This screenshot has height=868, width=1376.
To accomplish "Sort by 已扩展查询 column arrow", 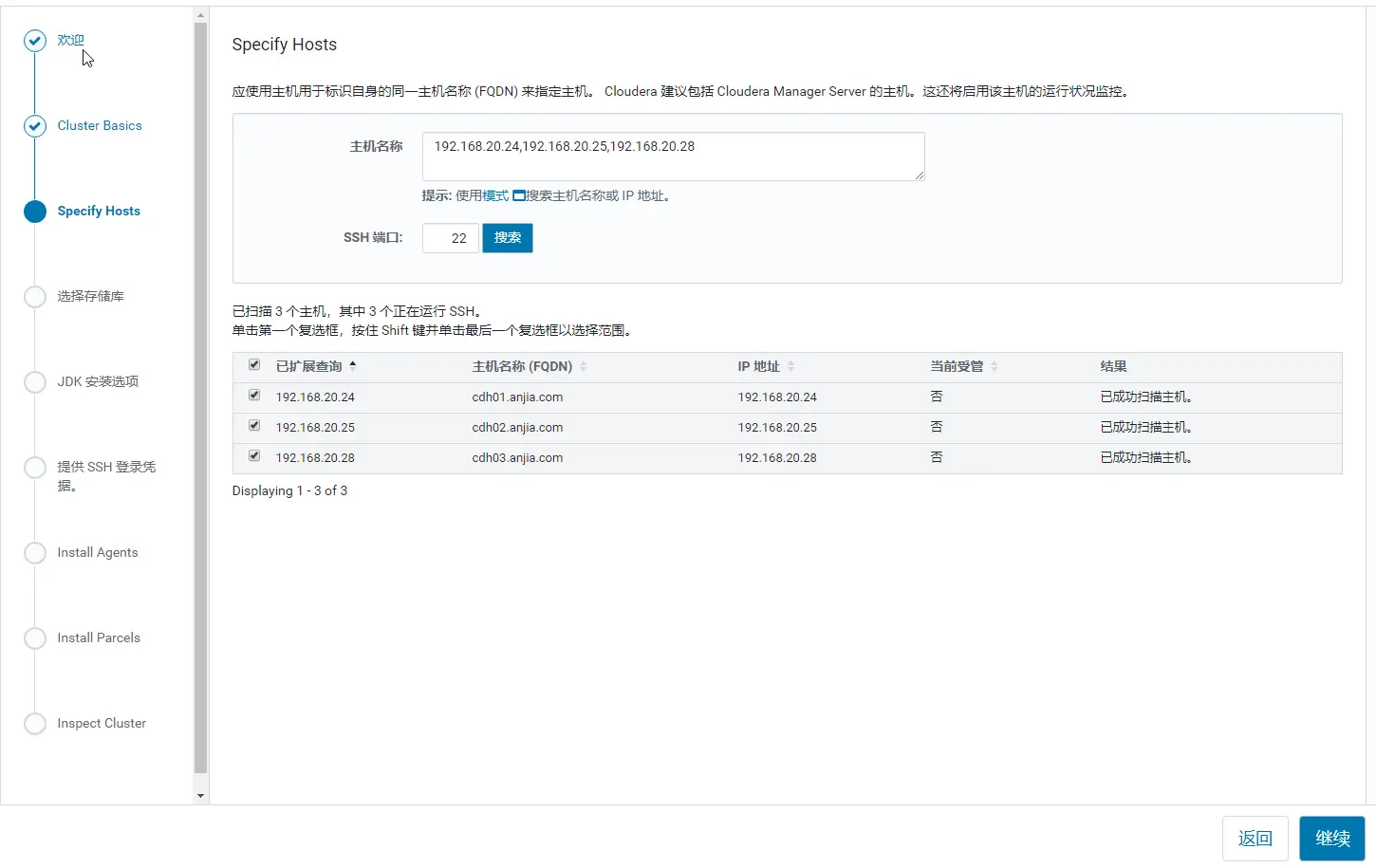I will click(x=353, y=365).
